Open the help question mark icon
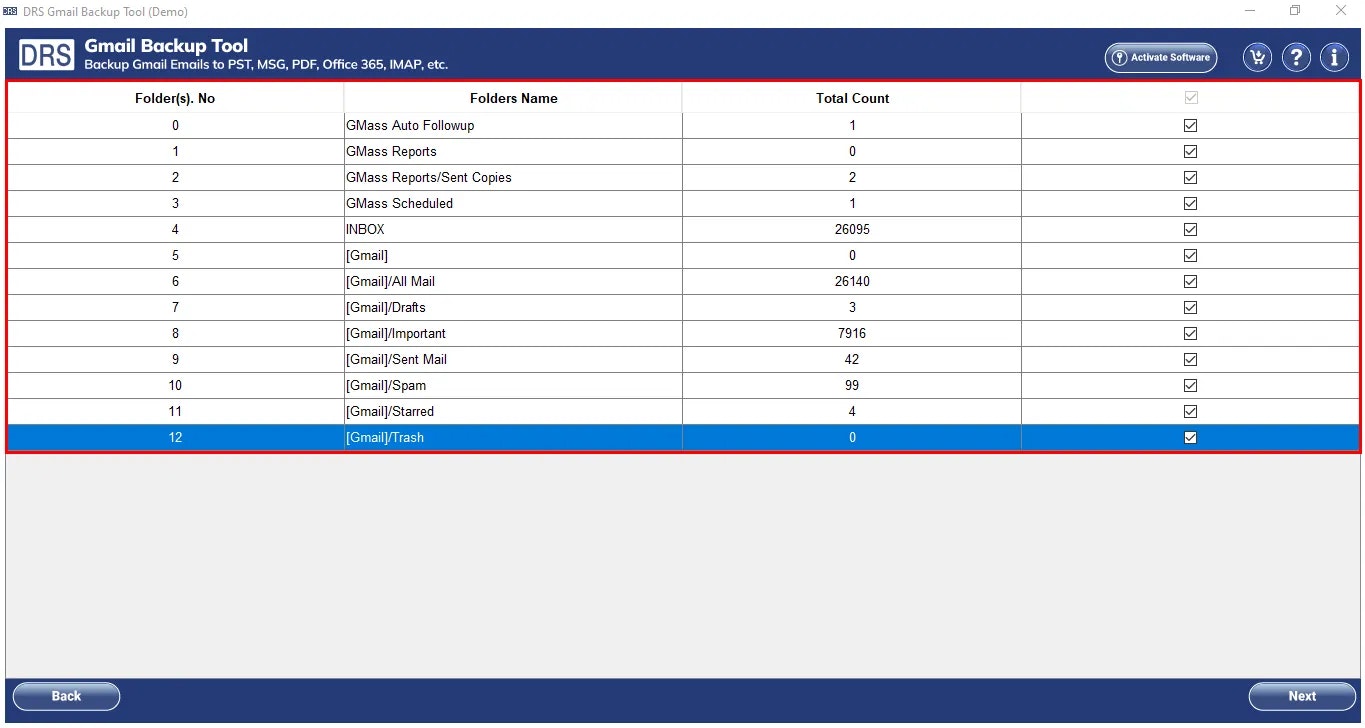Screen dimensions: 1365x728 click(x=1296, y=57)
